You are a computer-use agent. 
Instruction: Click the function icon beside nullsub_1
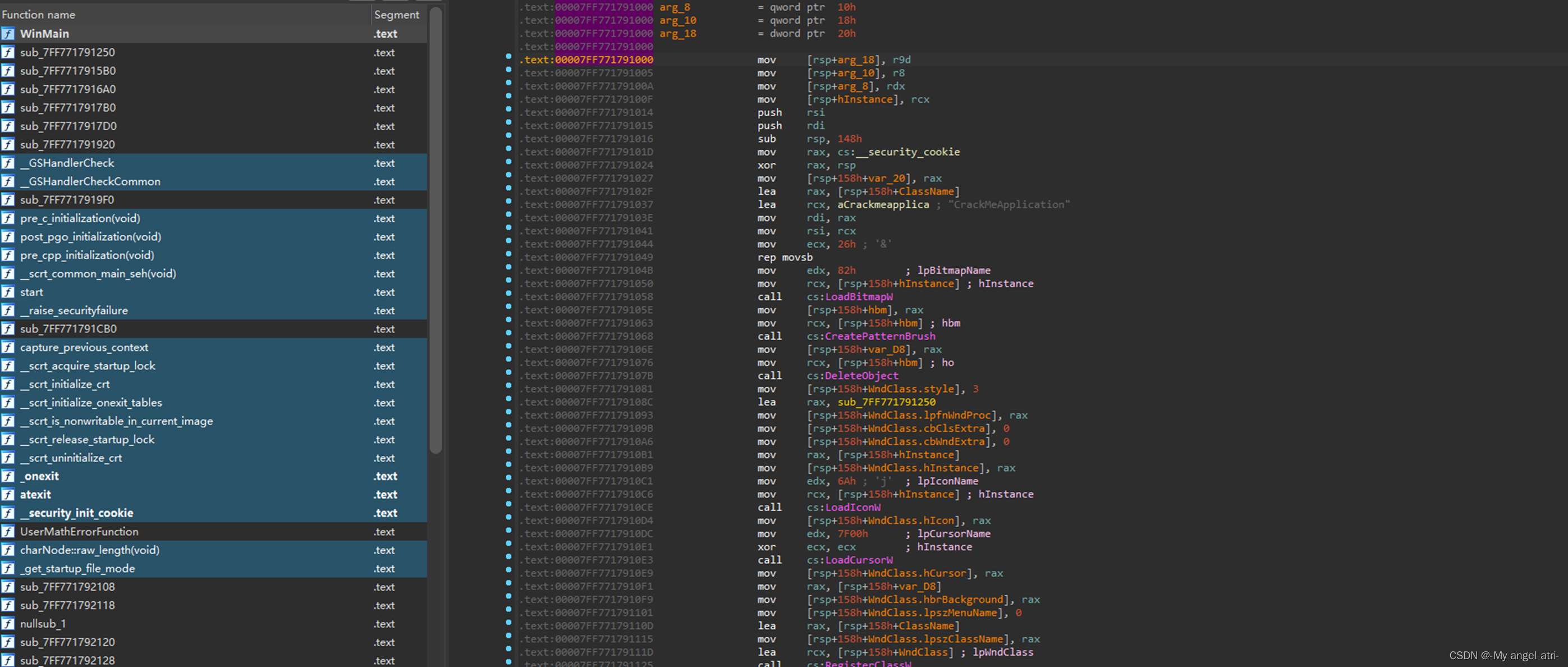point(8,624)
